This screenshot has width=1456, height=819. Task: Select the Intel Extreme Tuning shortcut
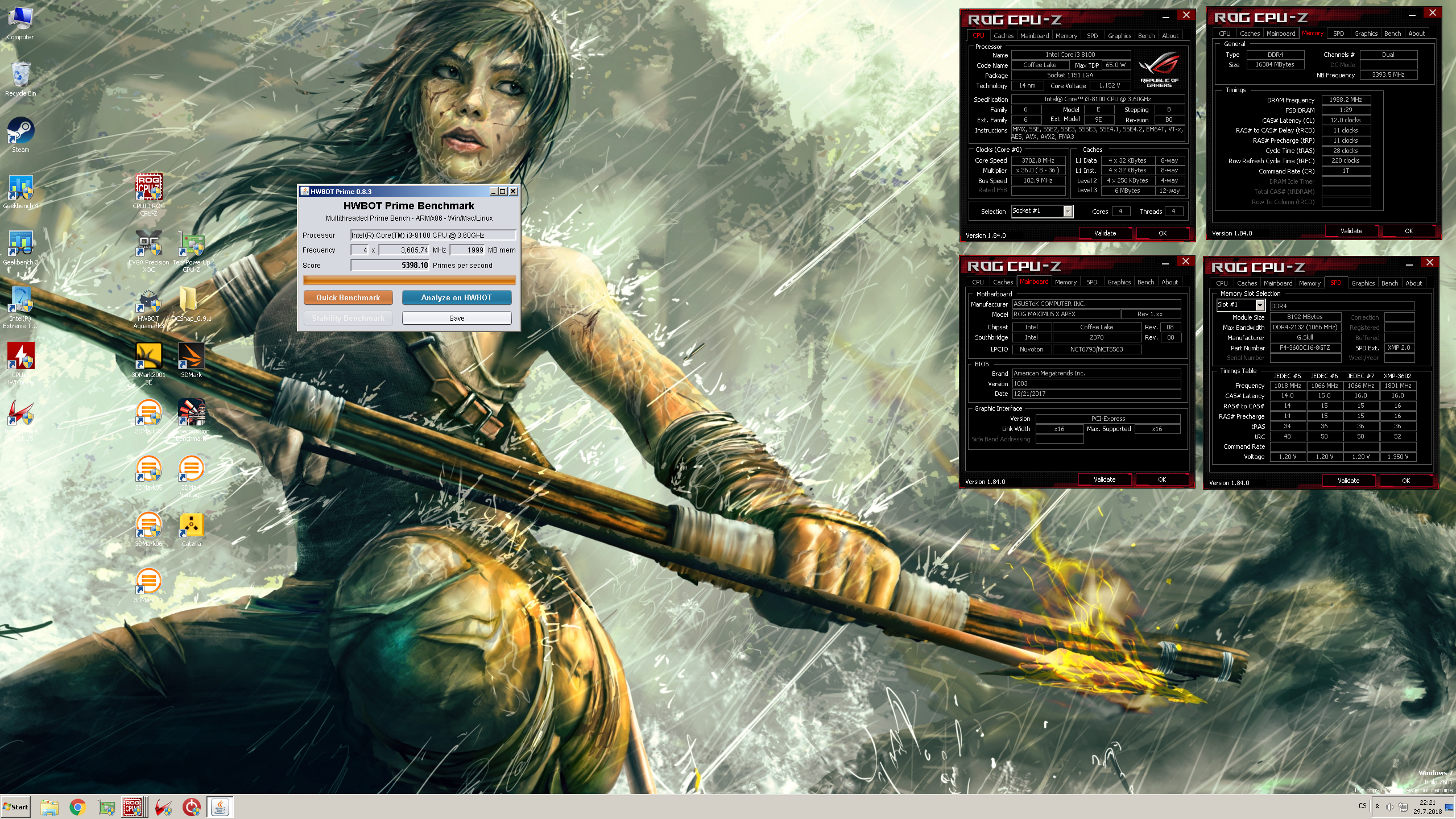(20, 308)
